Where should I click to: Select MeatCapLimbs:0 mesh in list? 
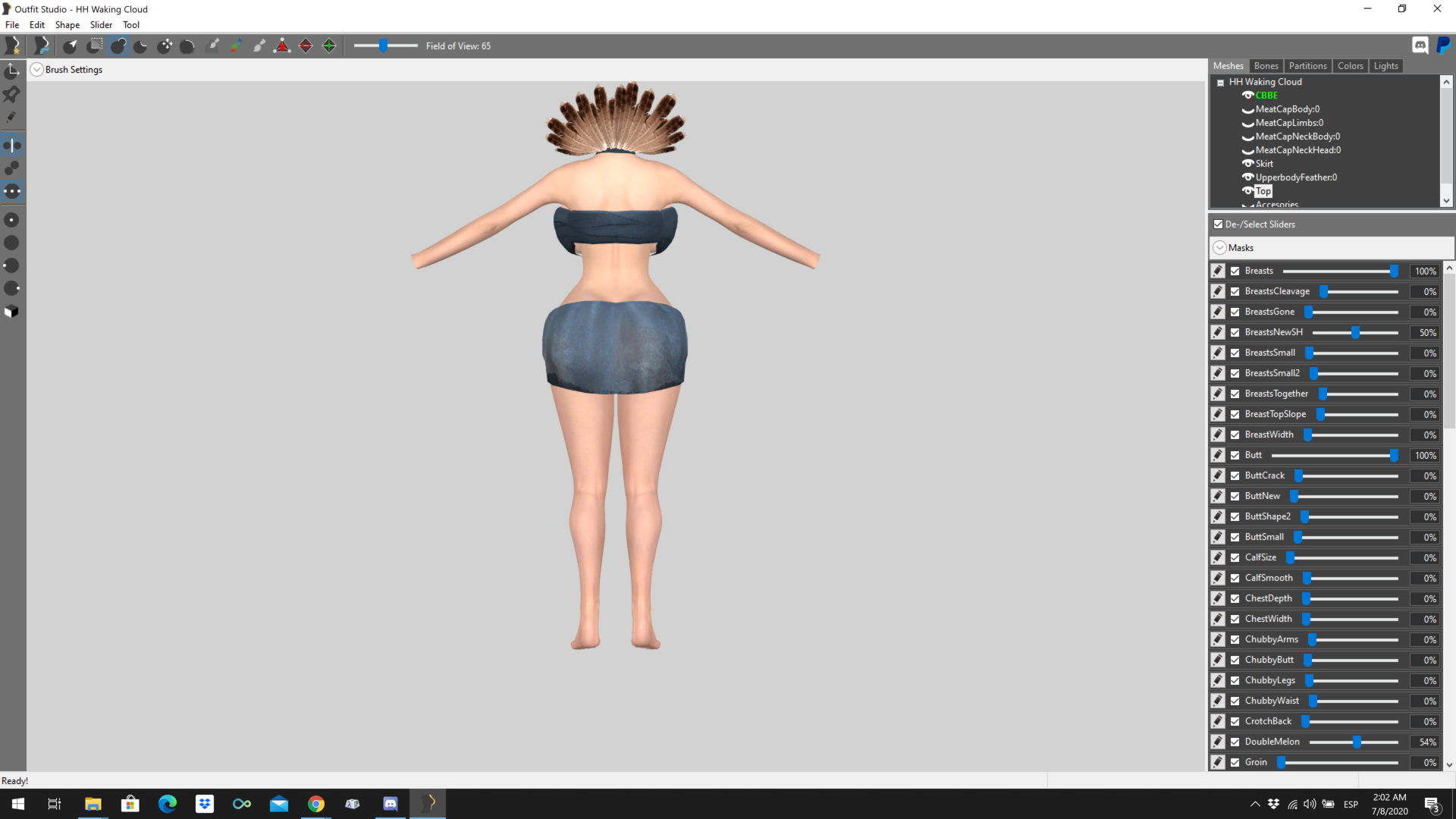[x=1289, y=123]
